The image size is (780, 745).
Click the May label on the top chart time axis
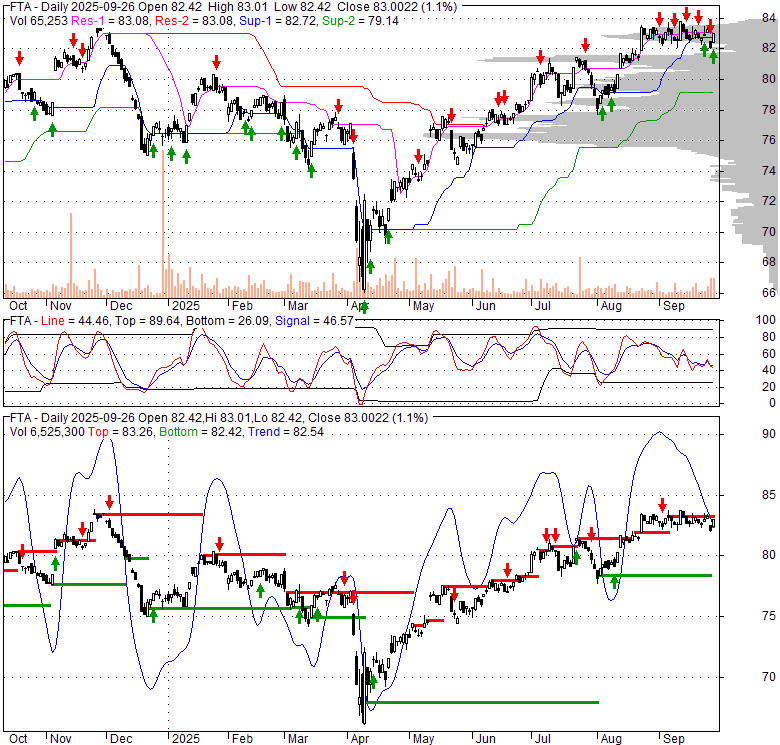[423, 306]
